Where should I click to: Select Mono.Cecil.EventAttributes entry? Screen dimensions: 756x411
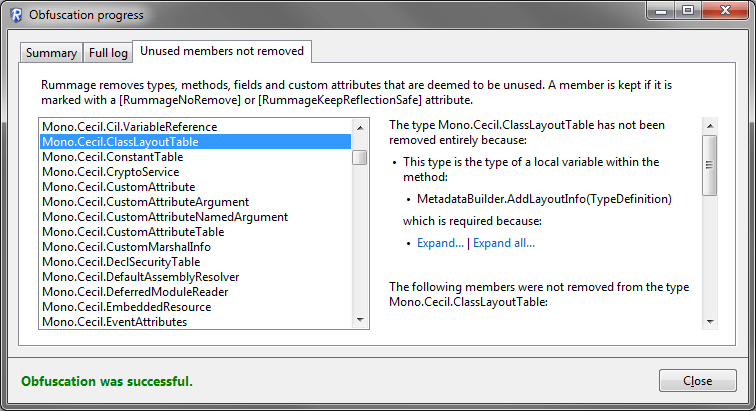[x=195, y=321]
